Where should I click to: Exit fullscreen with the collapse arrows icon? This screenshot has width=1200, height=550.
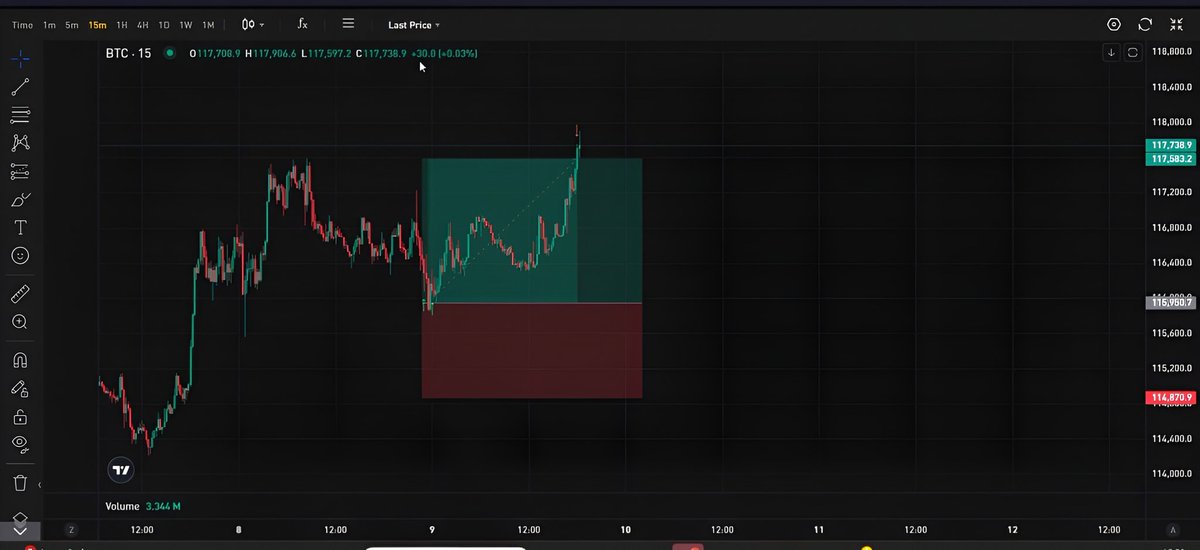click(1176, 24)
